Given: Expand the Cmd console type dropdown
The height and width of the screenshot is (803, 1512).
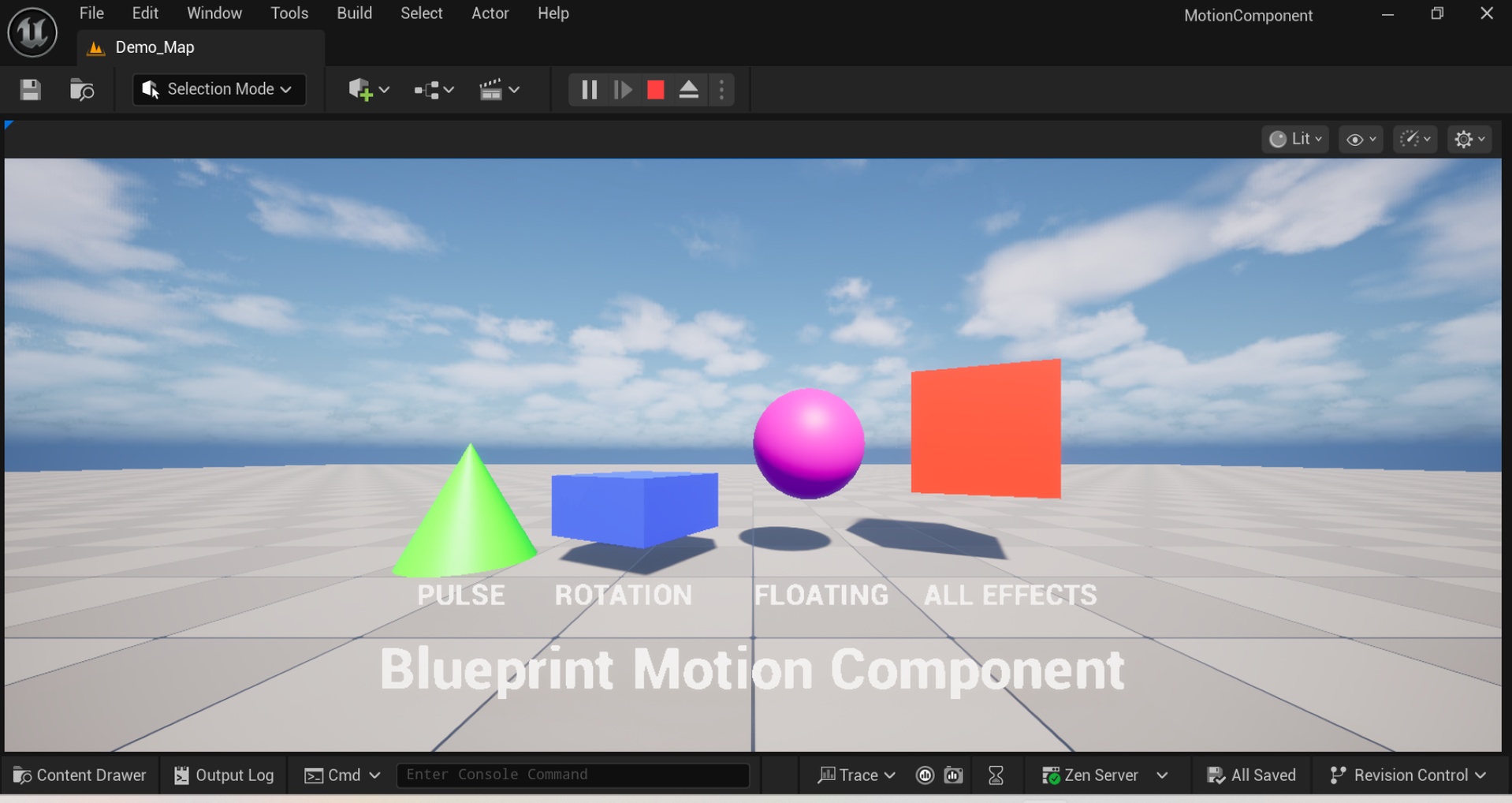Looking at the screenshot, I should [x=342, y=775].
